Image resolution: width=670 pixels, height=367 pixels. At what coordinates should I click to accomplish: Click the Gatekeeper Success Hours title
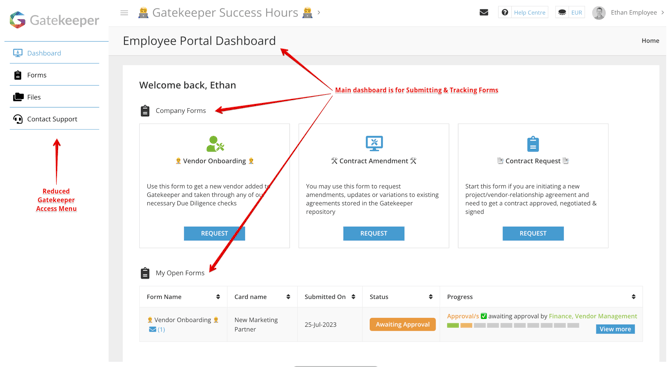(x=225, y=13)
